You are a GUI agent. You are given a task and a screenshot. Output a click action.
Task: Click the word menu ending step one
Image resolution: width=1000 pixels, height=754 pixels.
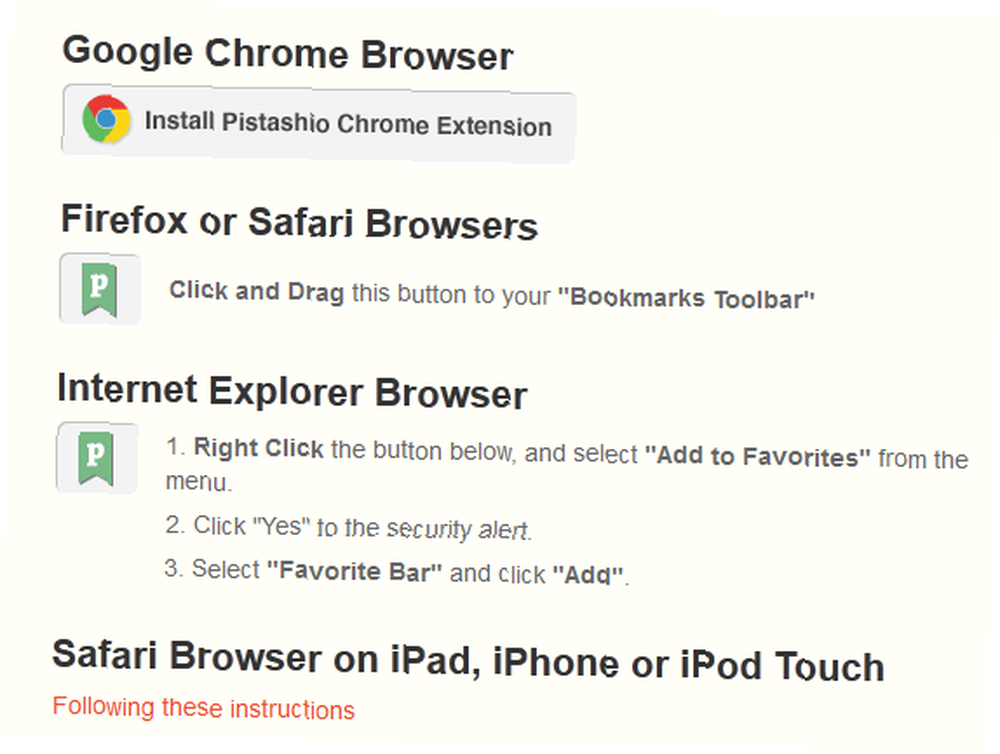click(199, 482)
